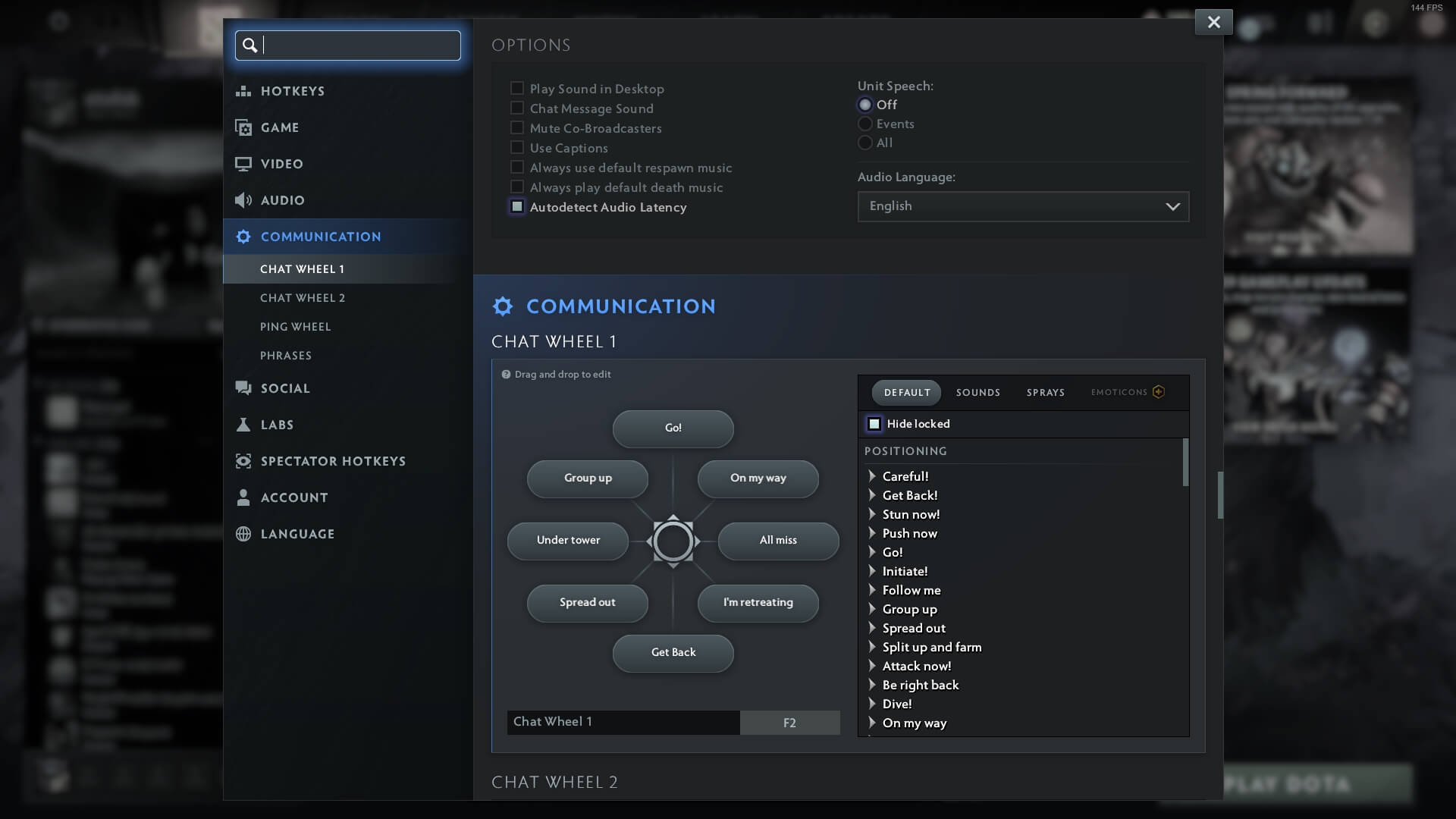Viewport: 1456px width, 819px height.
Task: Click the Labs flask icon
Action: (x=243, y=425)
